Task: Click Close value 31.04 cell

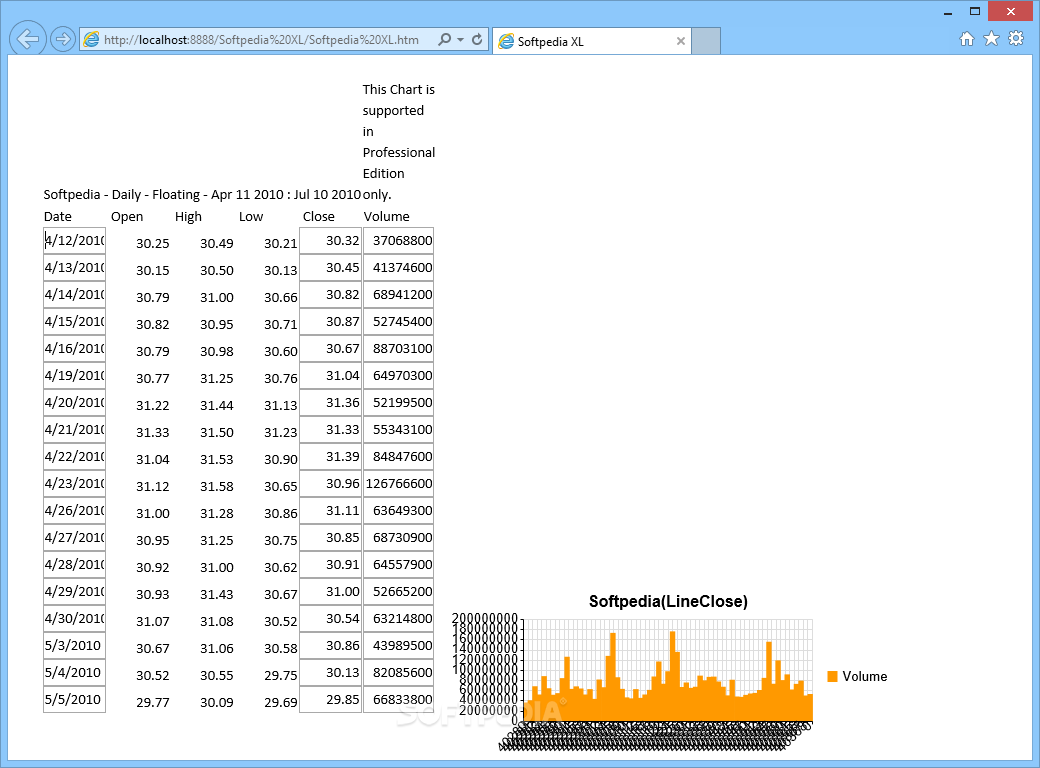Action: 330,375
